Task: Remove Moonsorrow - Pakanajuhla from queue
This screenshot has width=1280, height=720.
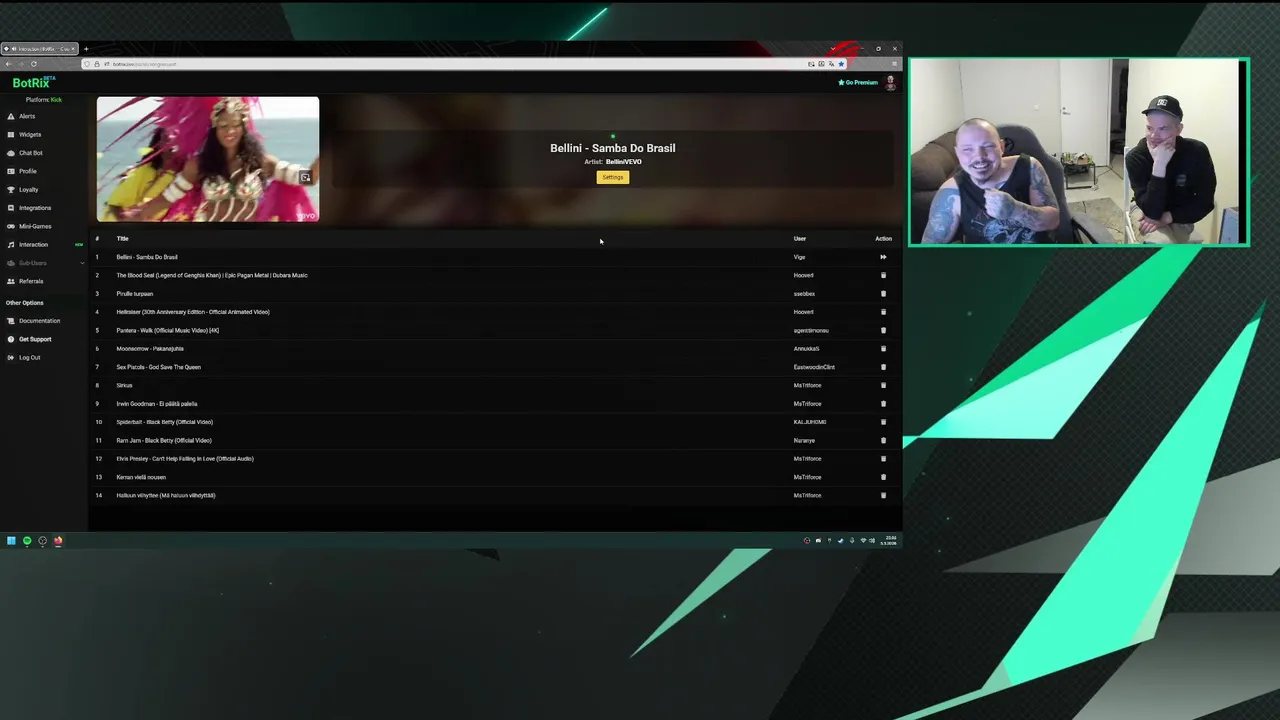Action: pos(883,349)
